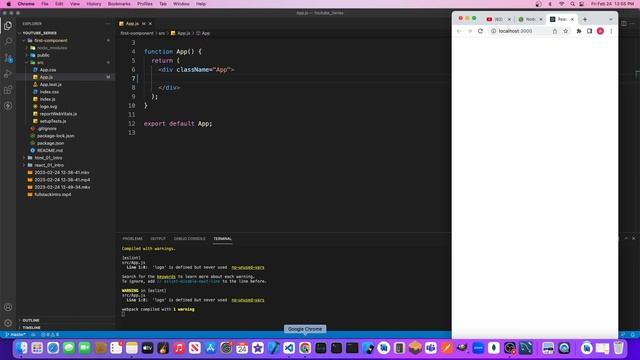Click src breadcrumb above the editor
Viewport: 640px width, 360px height.
(162, 33)
